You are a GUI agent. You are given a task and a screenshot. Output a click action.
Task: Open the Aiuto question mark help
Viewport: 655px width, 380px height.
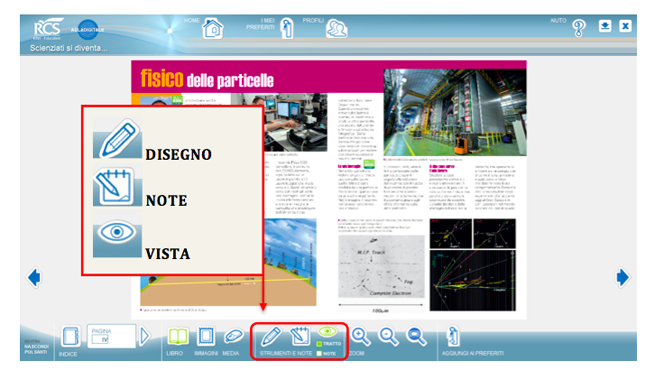pos(579,28)
